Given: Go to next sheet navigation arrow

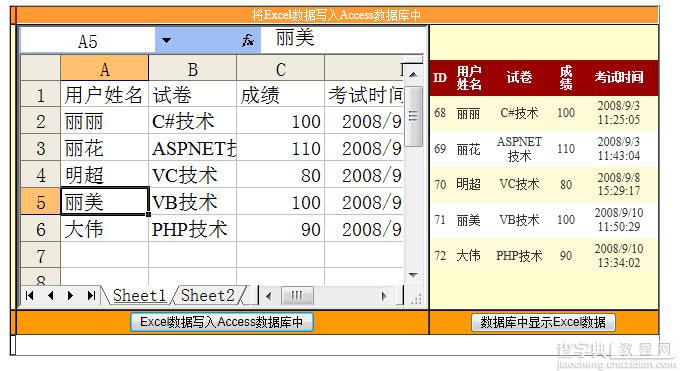Looking at the screenshot, I should coord(70,295).
